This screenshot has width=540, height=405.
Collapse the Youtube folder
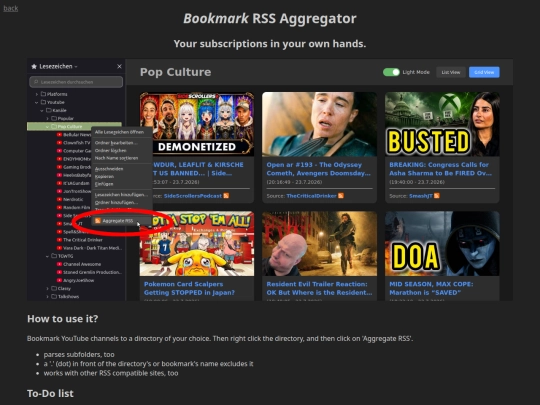tap(37, 102)
